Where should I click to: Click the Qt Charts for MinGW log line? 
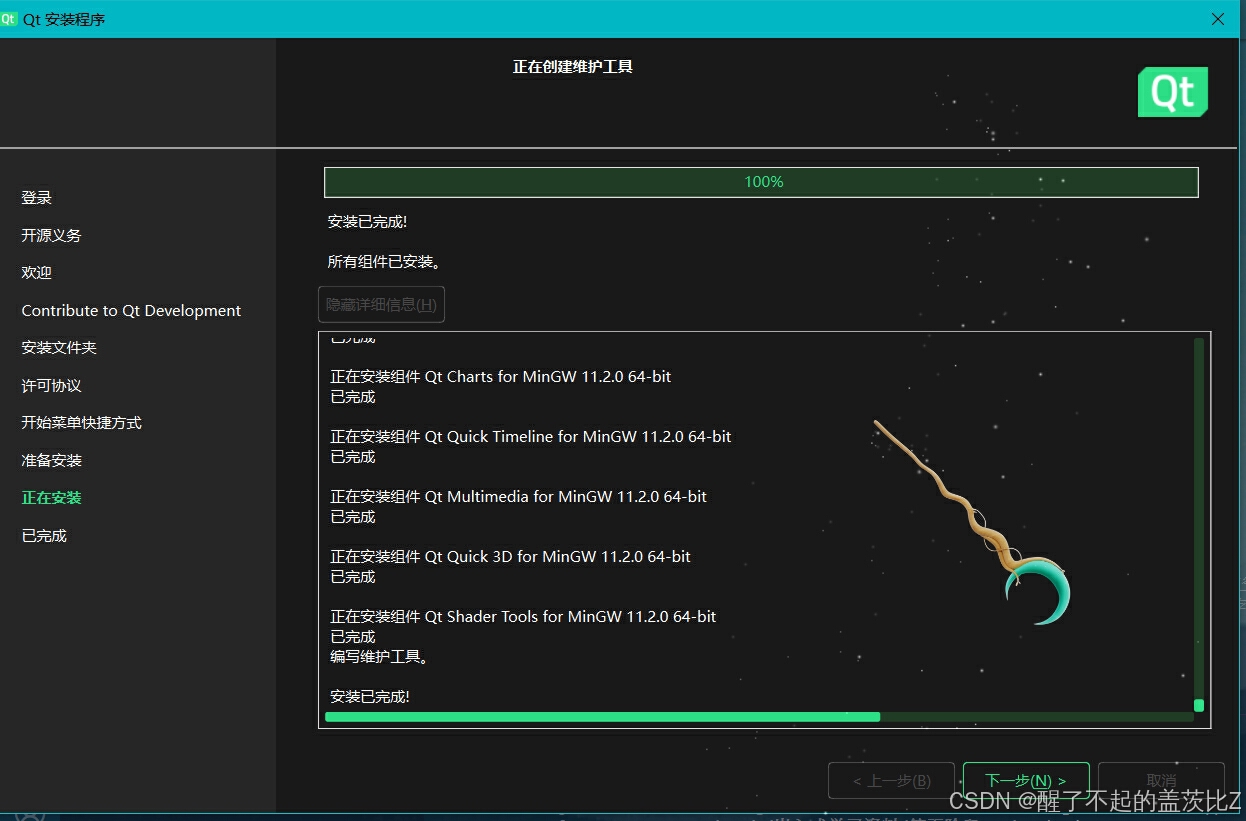(501, 377)
